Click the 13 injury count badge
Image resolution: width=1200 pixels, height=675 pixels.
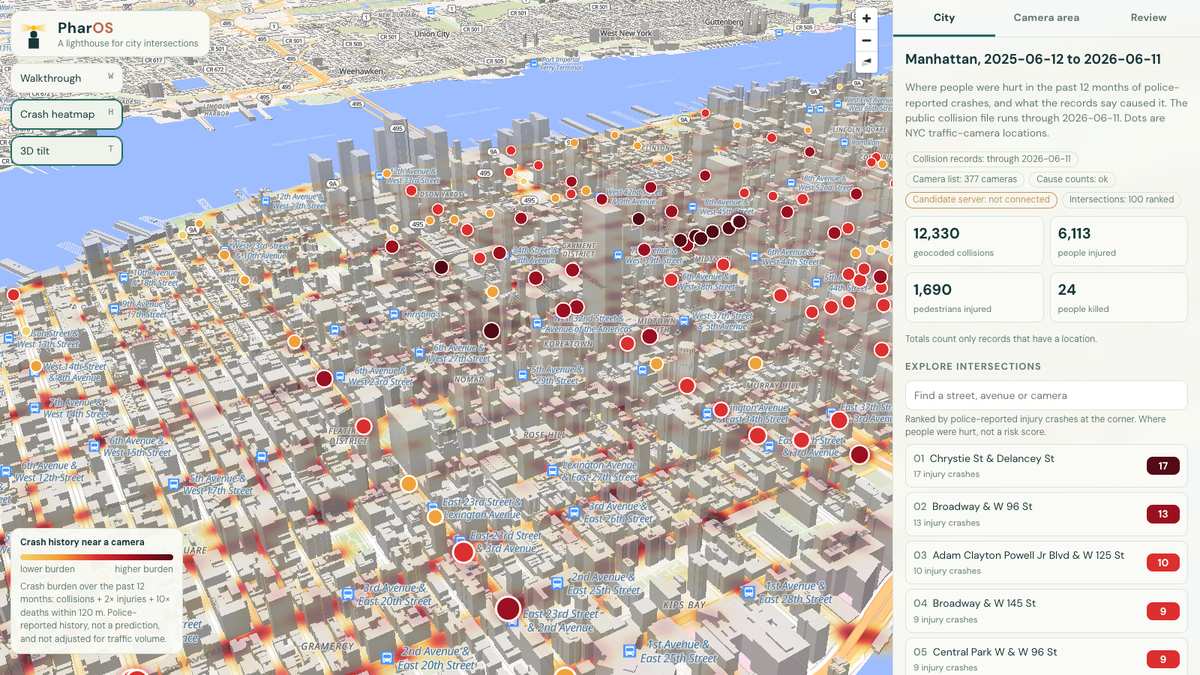tap(1163, 514)
